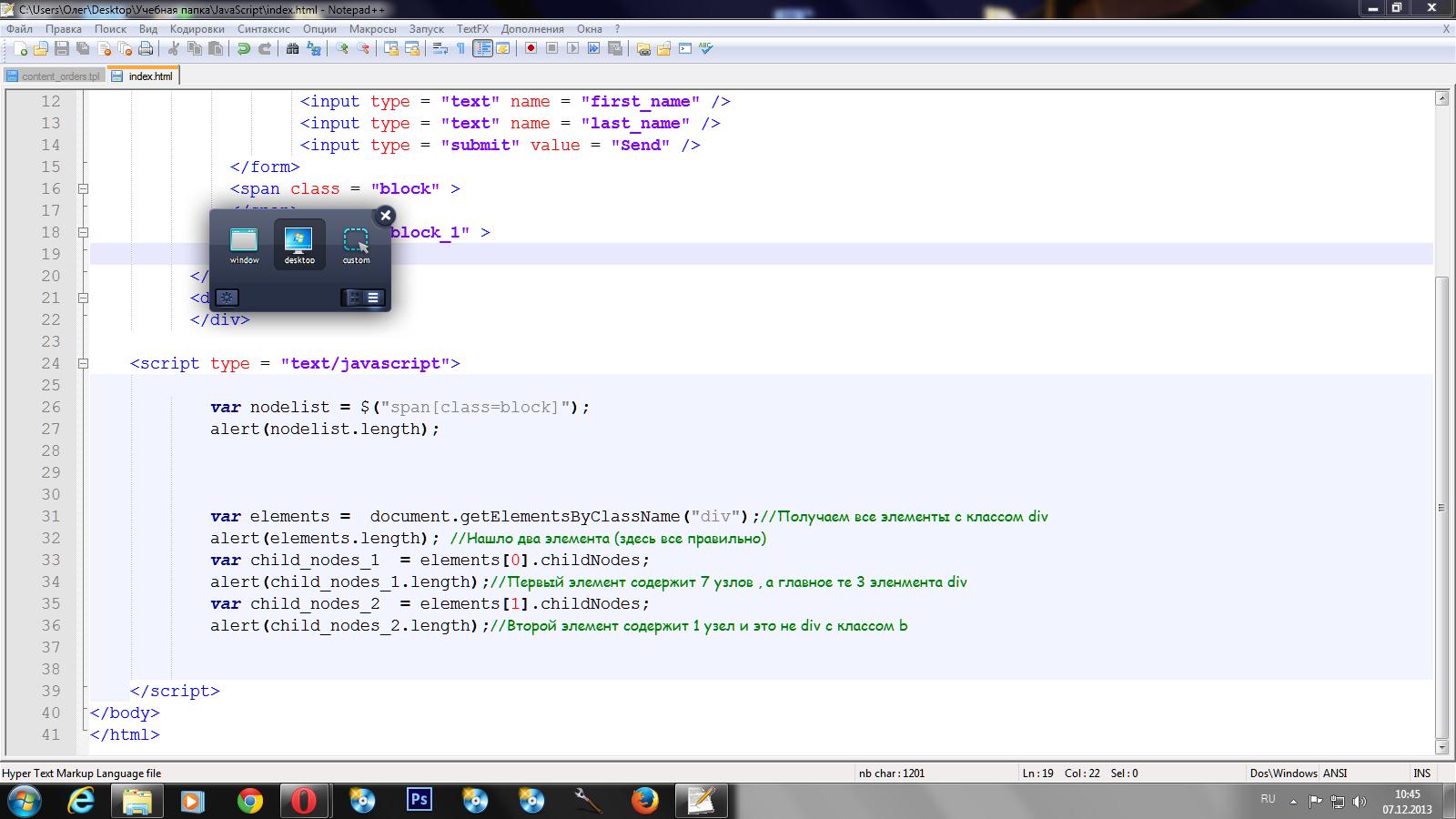The image size is (1456, 819).
Task: Open the Дополнения plugins menu
Action: pos(532,29)
